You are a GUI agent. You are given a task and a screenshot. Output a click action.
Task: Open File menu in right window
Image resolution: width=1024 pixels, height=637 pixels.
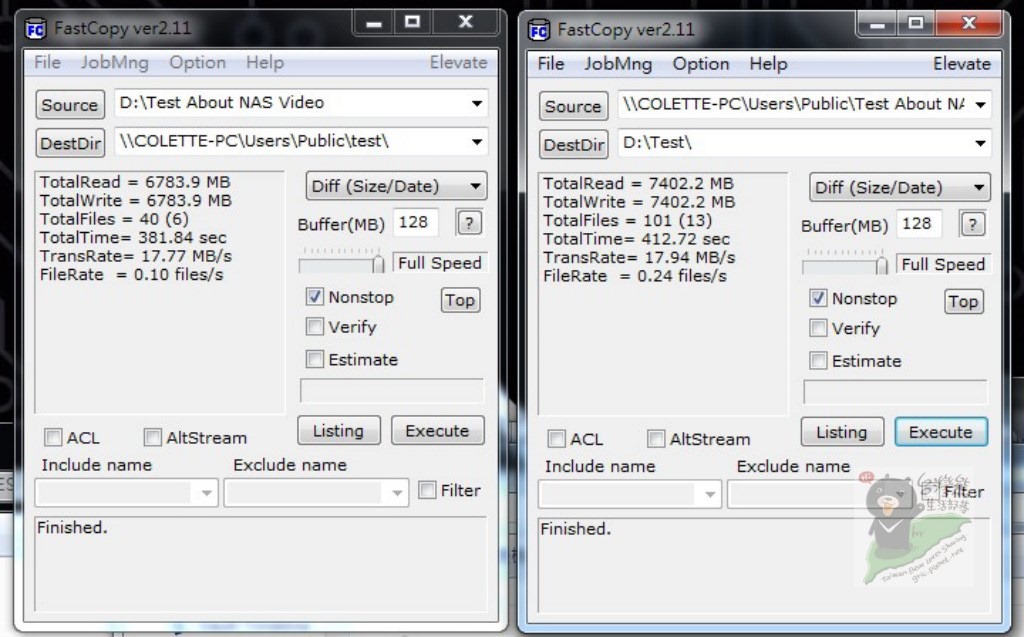[x=551, y=63]
